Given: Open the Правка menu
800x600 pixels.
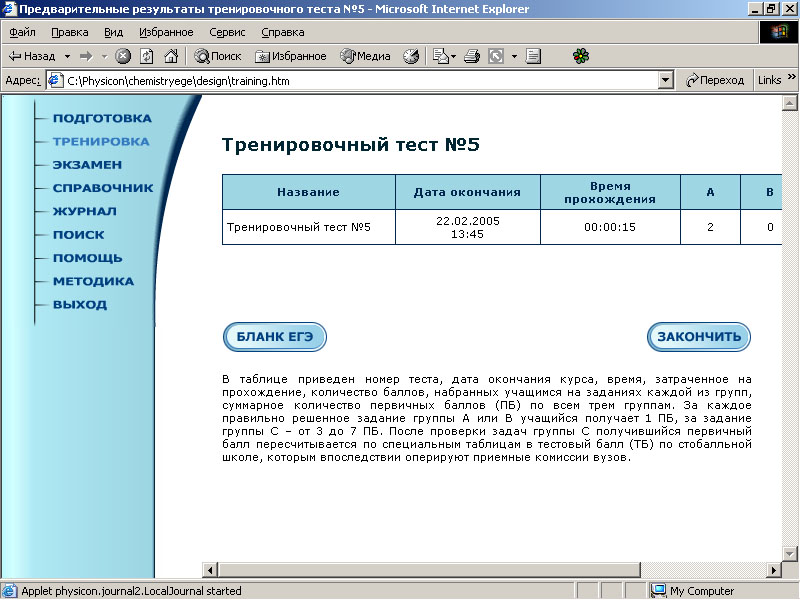Looking at the screenshot, I should 70,32.
